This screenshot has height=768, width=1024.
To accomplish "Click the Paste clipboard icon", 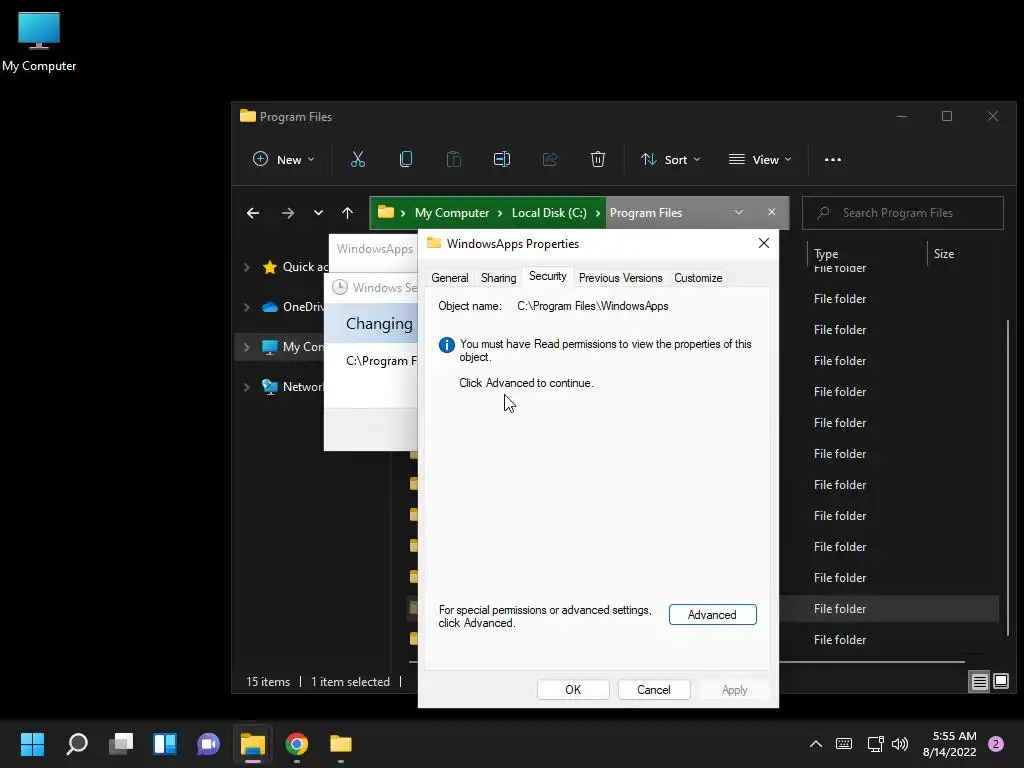I will [454, 159].
